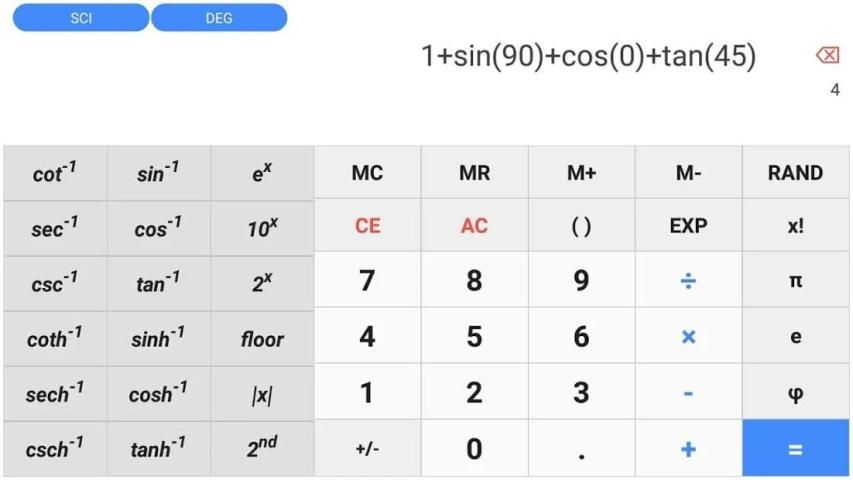The height and width of the screenshot is (480, 853).
Task: Toggle the DEG angle unit pill
Action: [219, 18]
